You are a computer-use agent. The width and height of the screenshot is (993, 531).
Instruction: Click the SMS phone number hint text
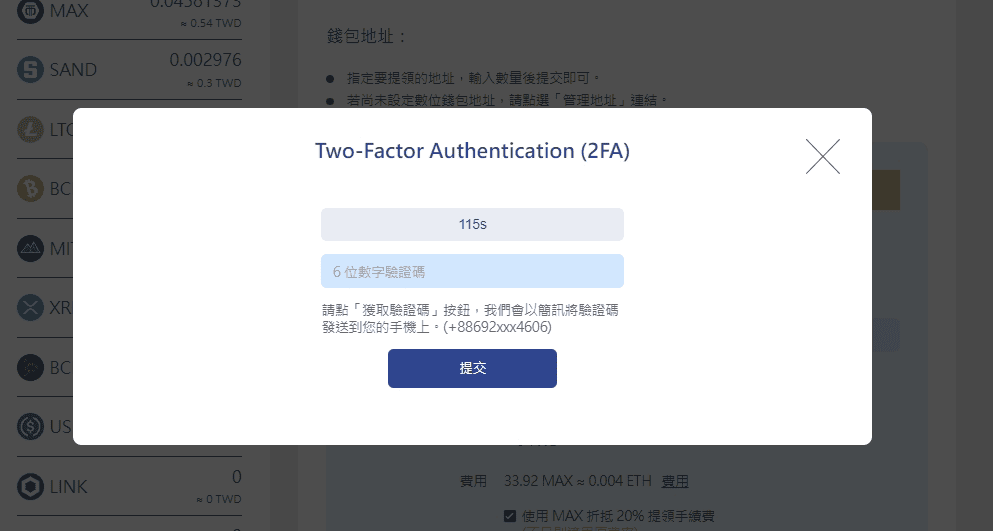pos(470,319)
